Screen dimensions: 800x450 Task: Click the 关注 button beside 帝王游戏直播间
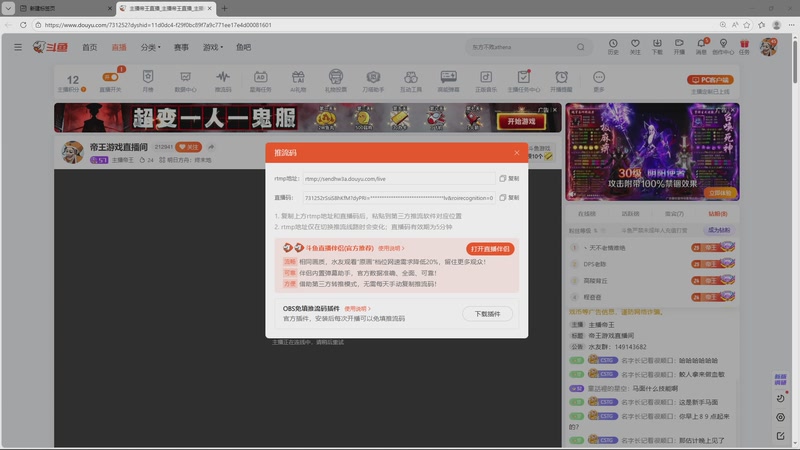188,147
